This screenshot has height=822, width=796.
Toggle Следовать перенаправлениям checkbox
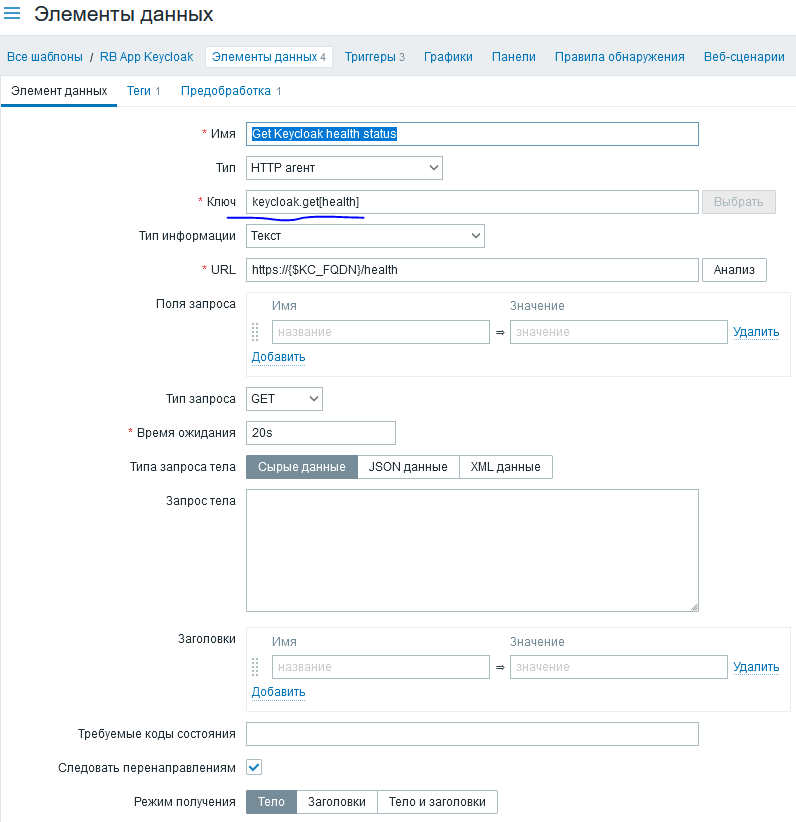(254, 767)
